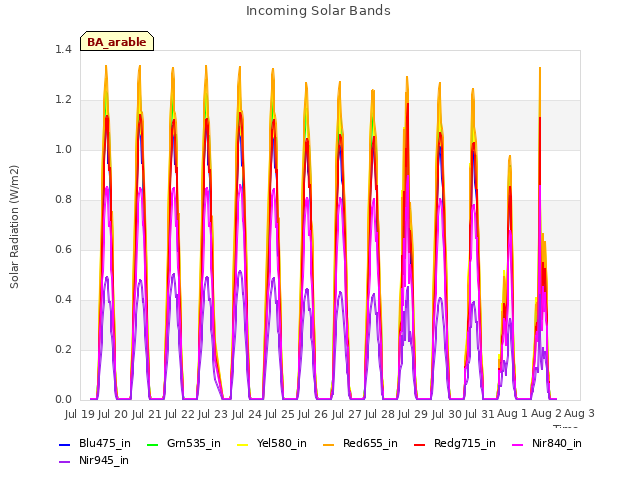The height and width of the screenshot is (480, 640).
Task: Click the 1.2 y-axis tick label
Action: (x=63, y=100)
